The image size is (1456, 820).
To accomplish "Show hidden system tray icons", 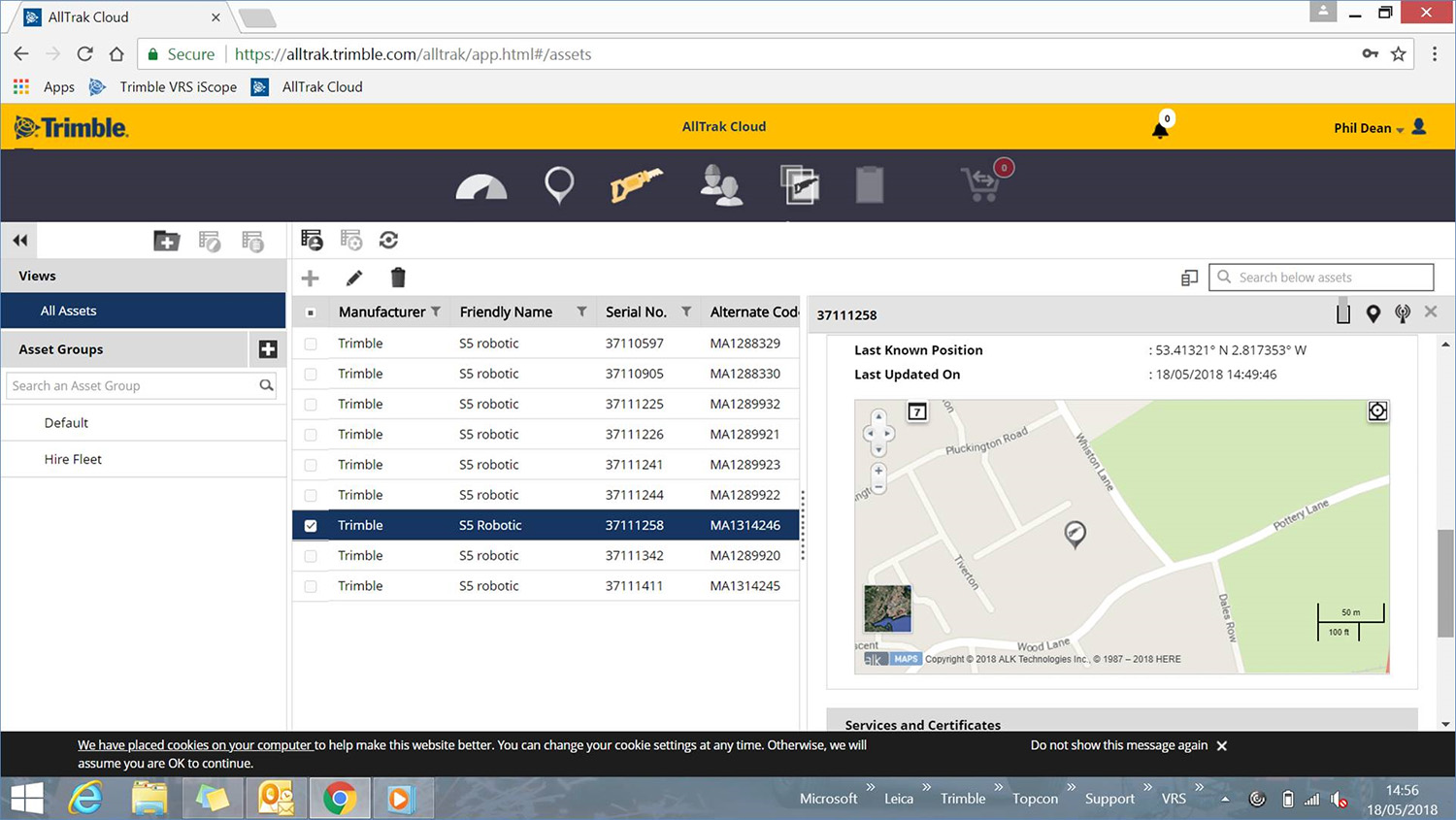I will tap(1225, 799).
